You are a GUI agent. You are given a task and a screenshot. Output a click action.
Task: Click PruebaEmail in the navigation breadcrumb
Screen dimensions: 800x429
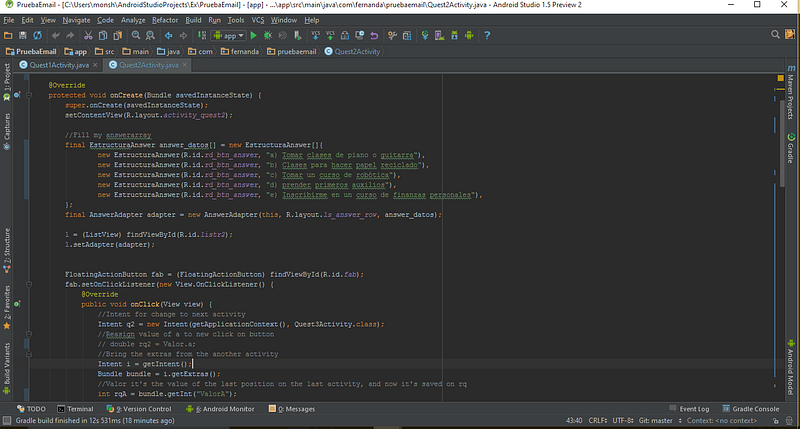[x=31, y=52]
